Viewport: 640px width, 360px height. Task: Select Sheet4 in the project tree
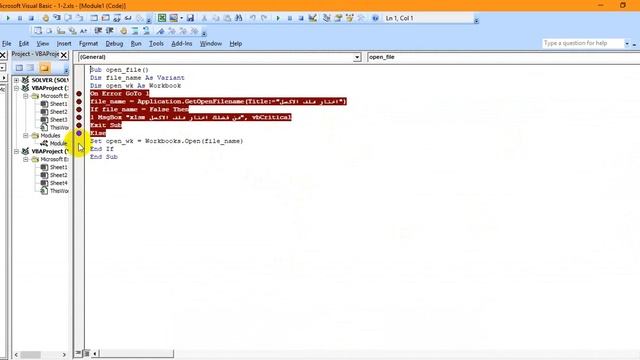(54, 183)
